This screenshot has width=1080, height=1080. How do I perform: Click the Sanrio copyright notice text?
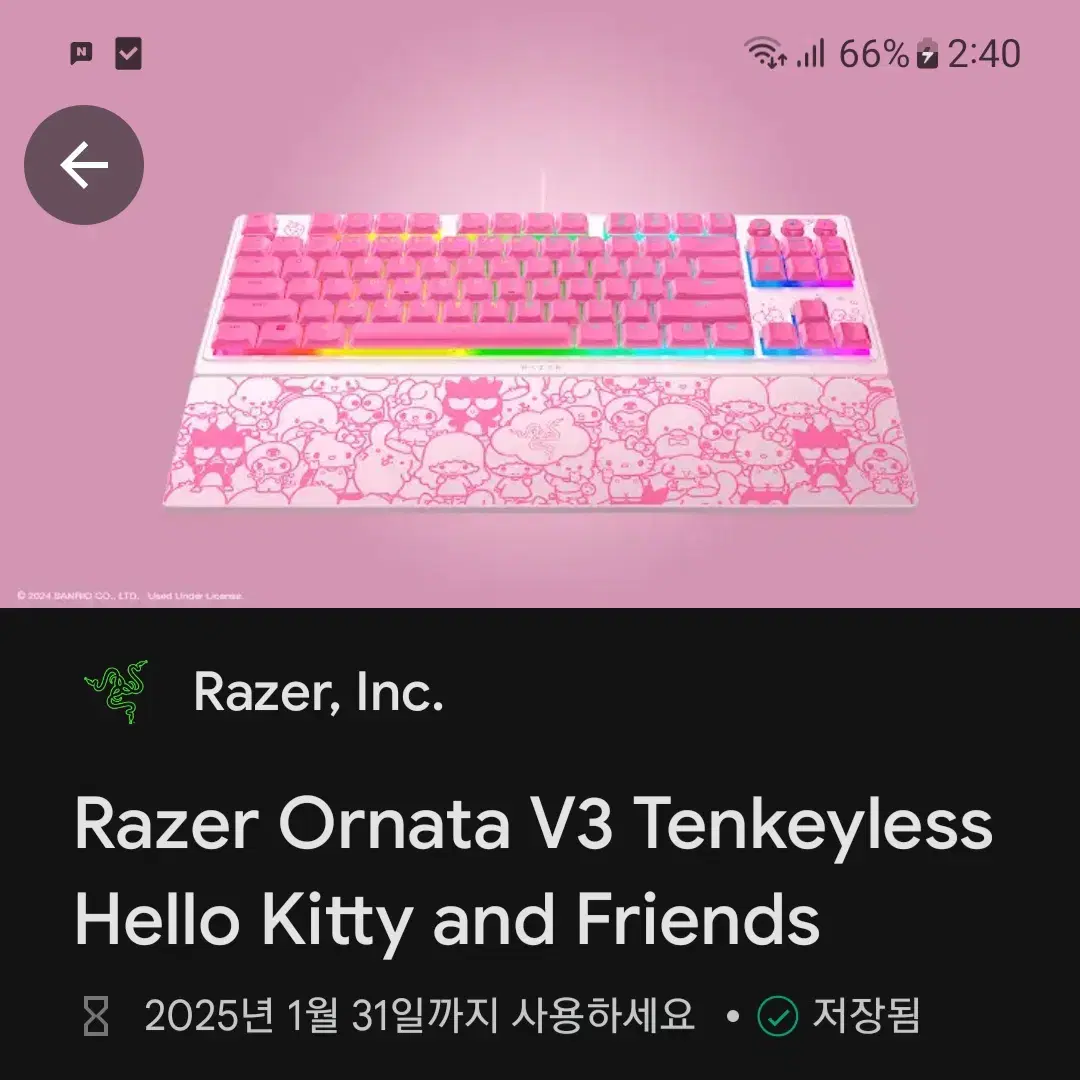[x=130, y=596]
